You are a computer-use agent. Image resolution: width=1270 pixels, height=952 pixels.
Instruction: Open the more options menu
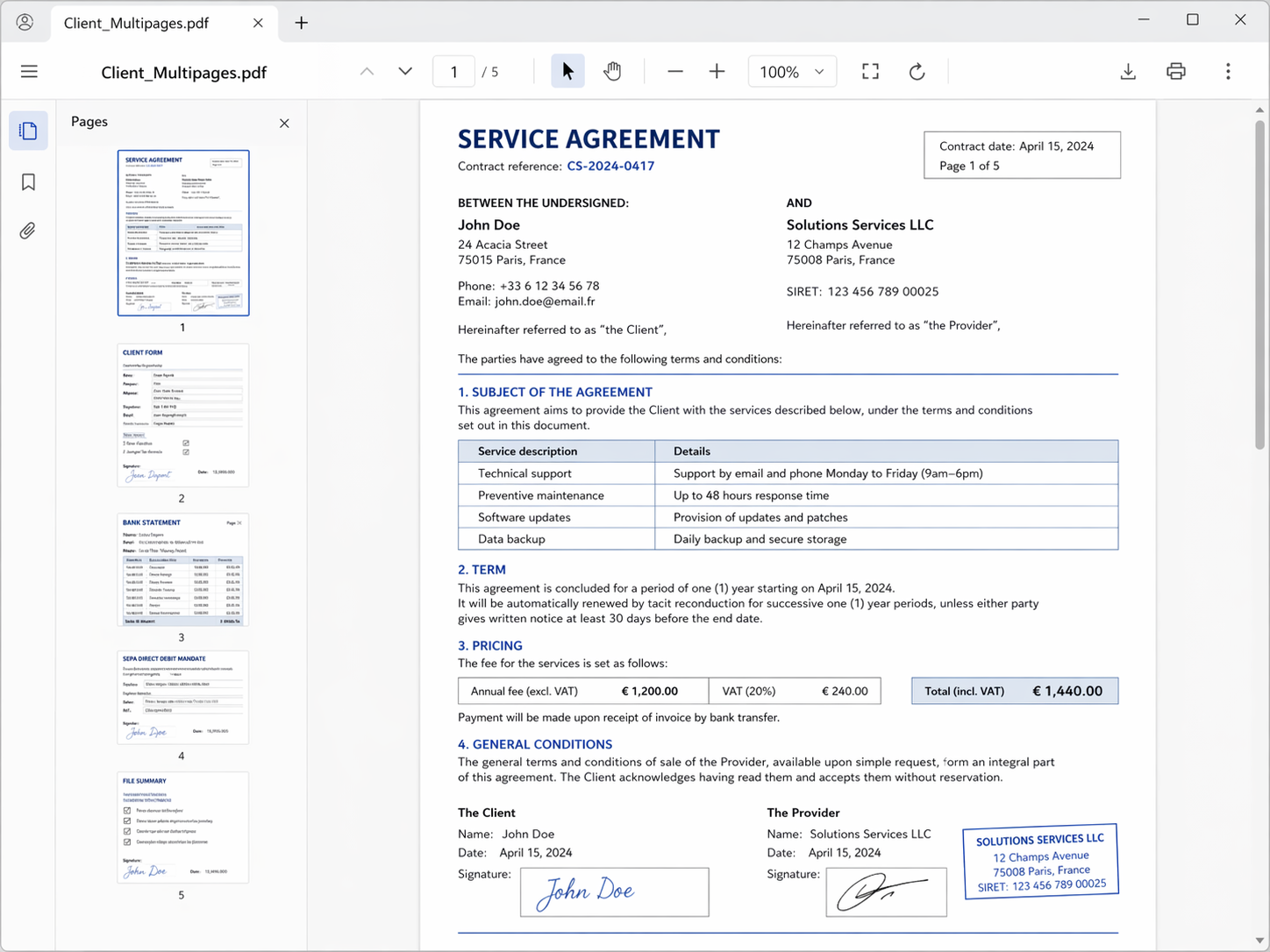(1228, 71)
